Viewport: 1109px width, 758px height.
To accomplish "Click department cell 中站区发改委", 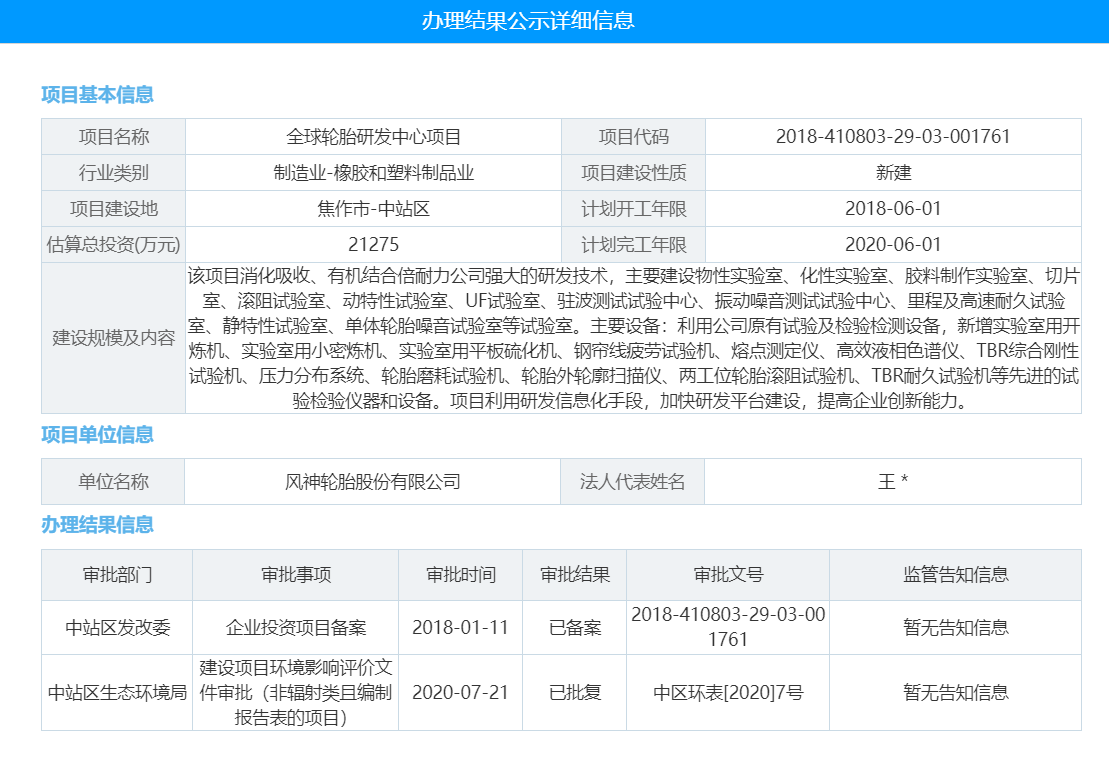I will pos(117,627).
